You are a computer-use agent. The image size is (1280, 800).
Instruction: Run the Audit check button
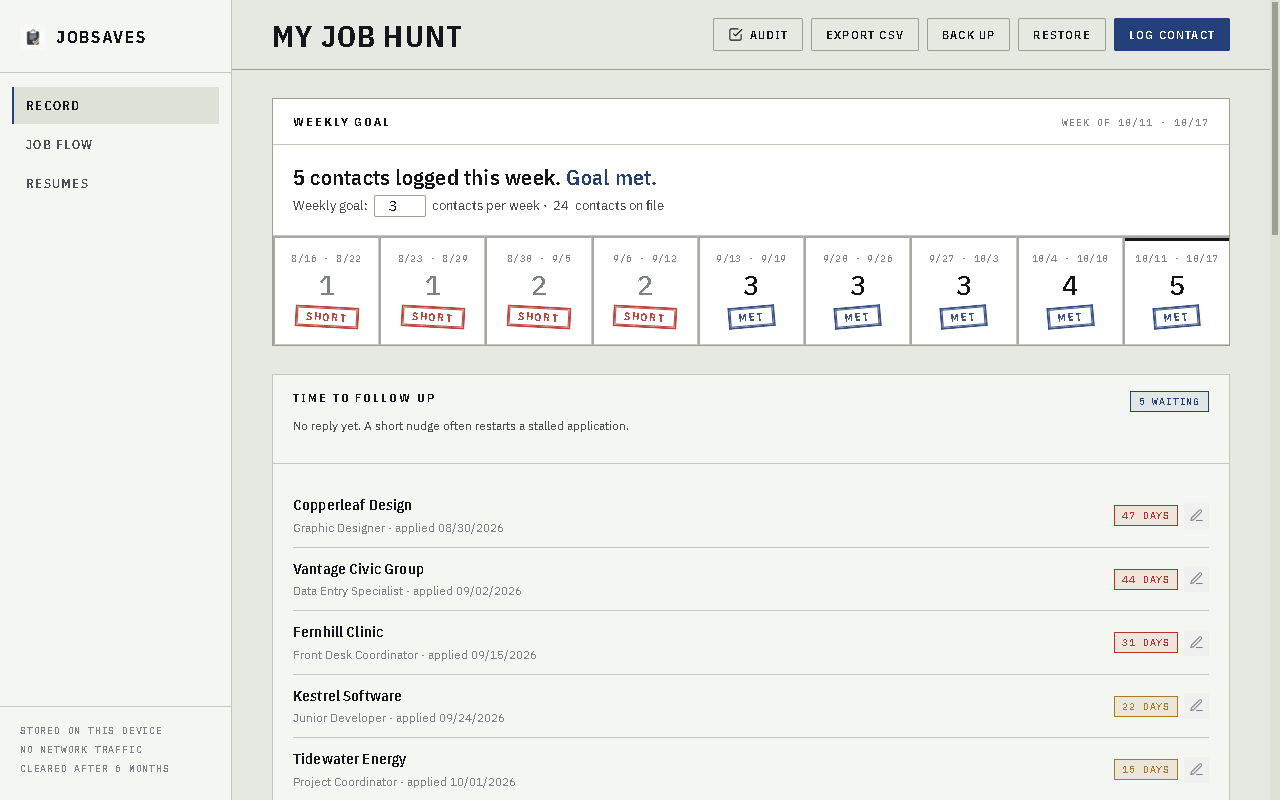(x=758, y=35)
